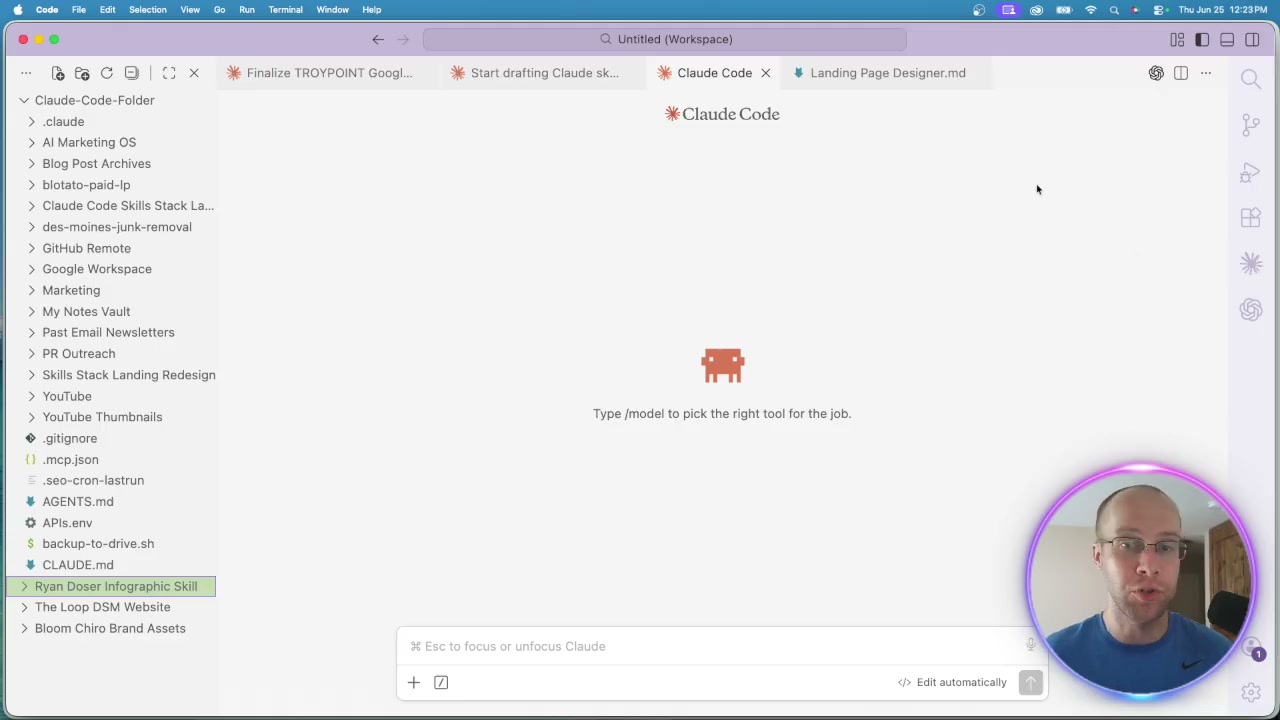Click the slash commands button

(441, 682)
